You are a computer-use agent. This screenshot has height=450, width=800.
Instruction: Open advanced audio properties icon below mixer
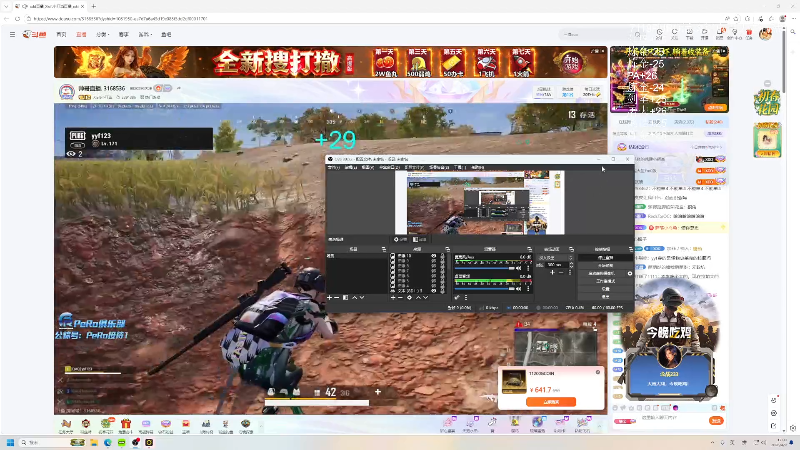point(456,297)
